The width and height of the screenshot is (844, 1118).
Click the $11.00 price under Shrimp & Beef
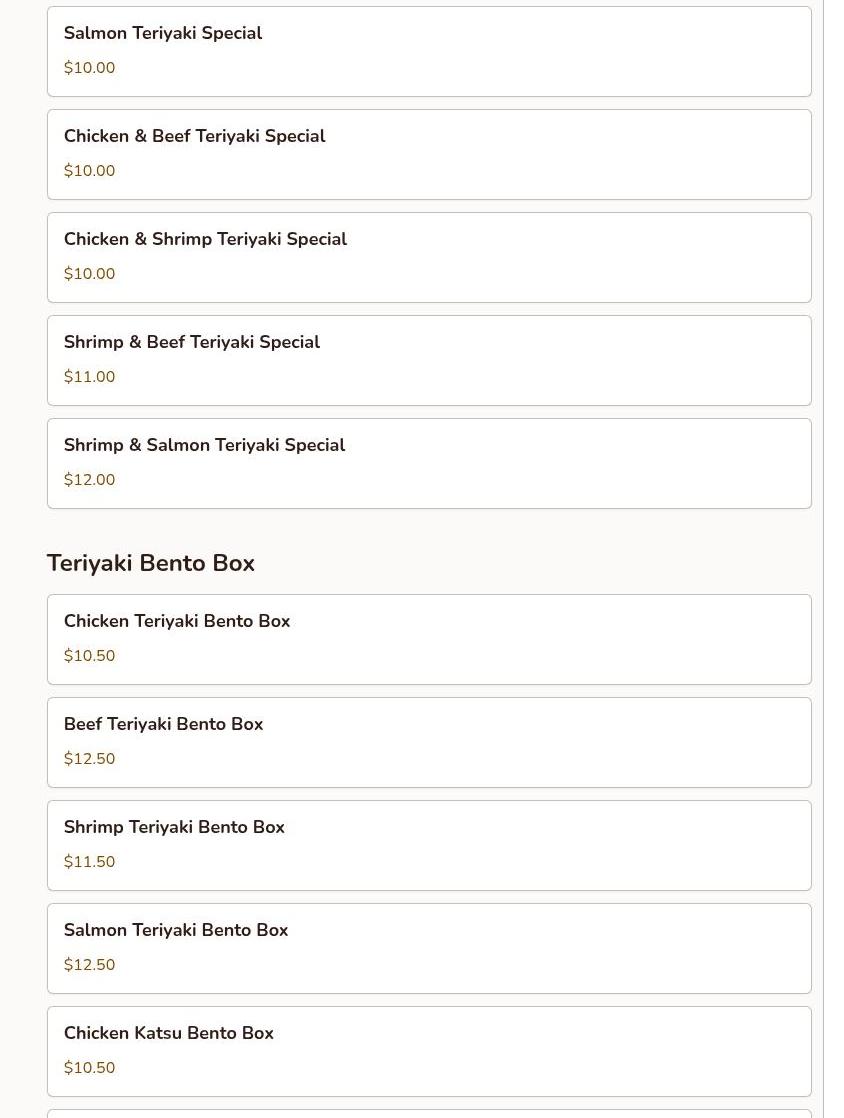[89, 377]
